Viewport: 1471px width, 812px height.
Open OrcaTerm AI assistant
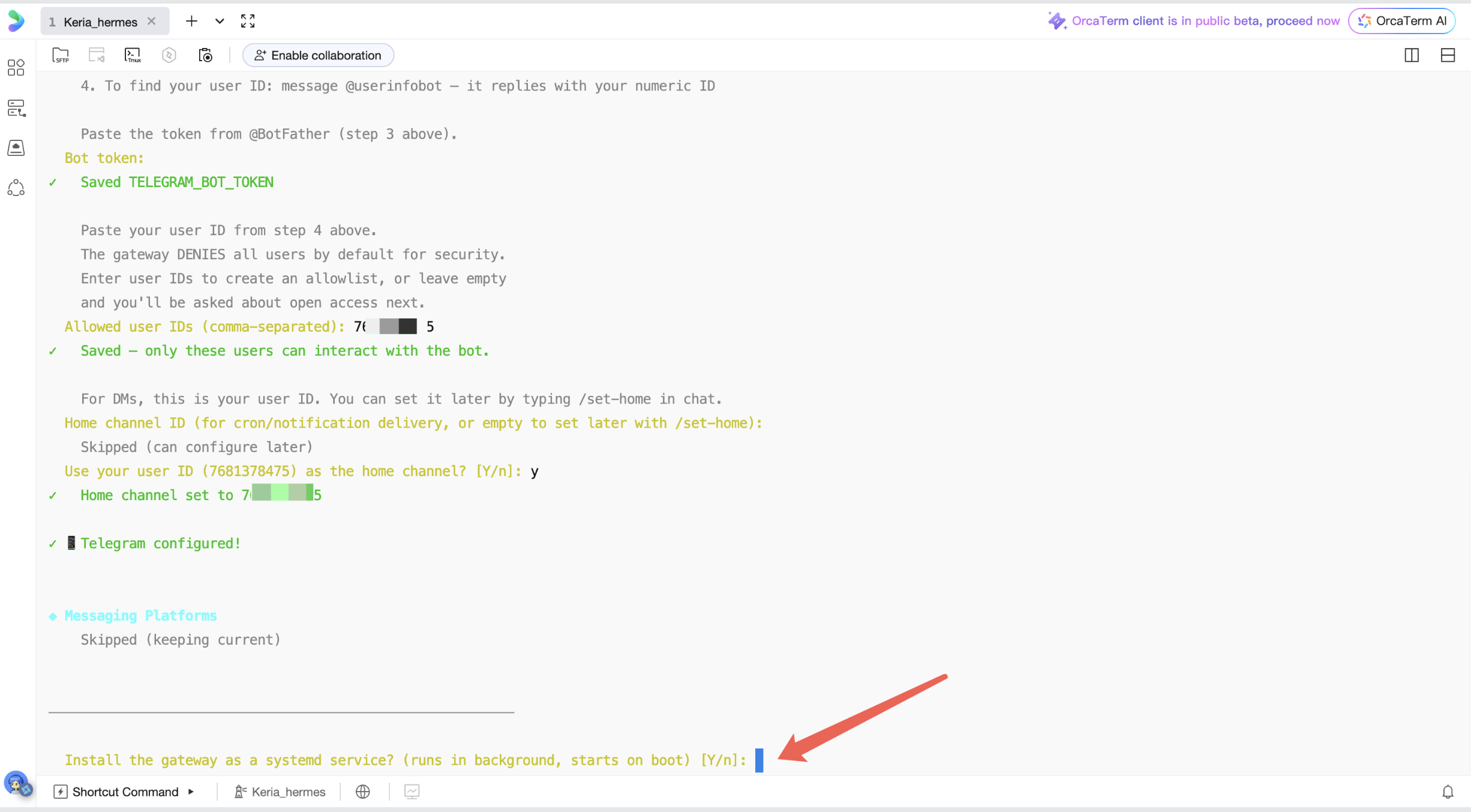tap(1402, 21)
